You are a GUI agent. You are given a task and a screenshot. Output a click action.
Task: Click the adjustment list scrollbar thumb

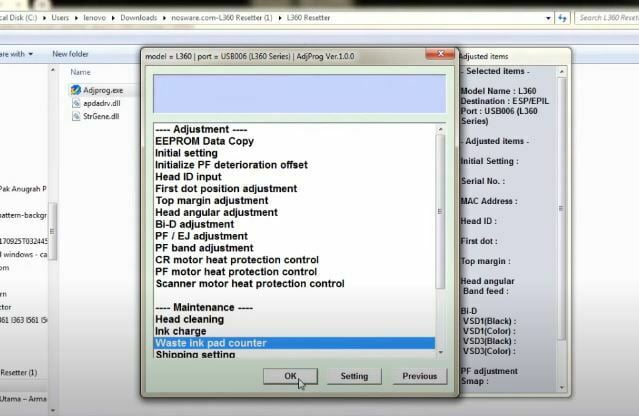(x=440, y=211)
